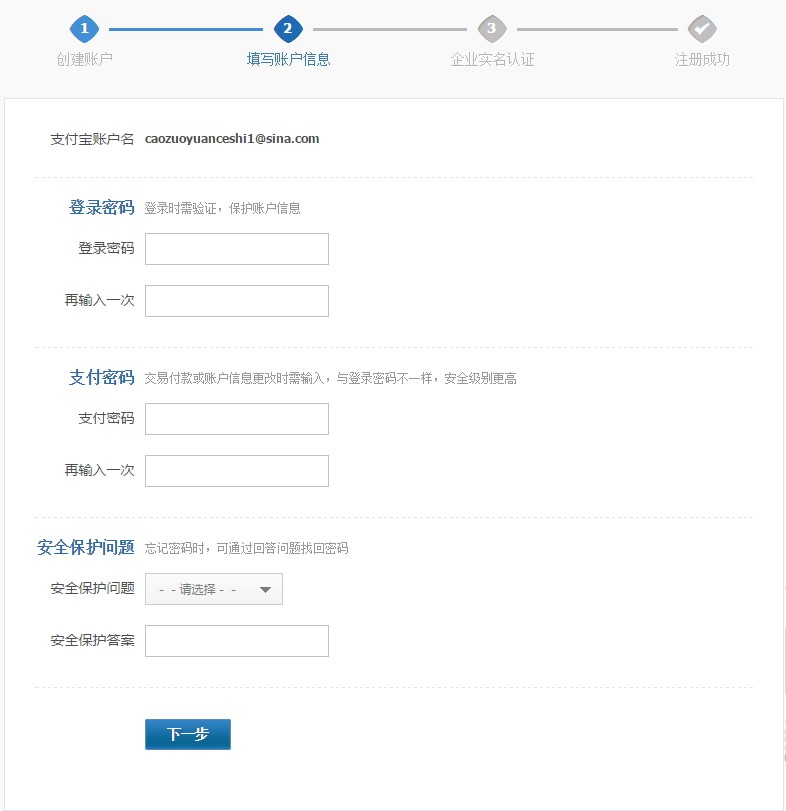
Task: Click the bold 登录密码 section heading
Action: [101, 208]
